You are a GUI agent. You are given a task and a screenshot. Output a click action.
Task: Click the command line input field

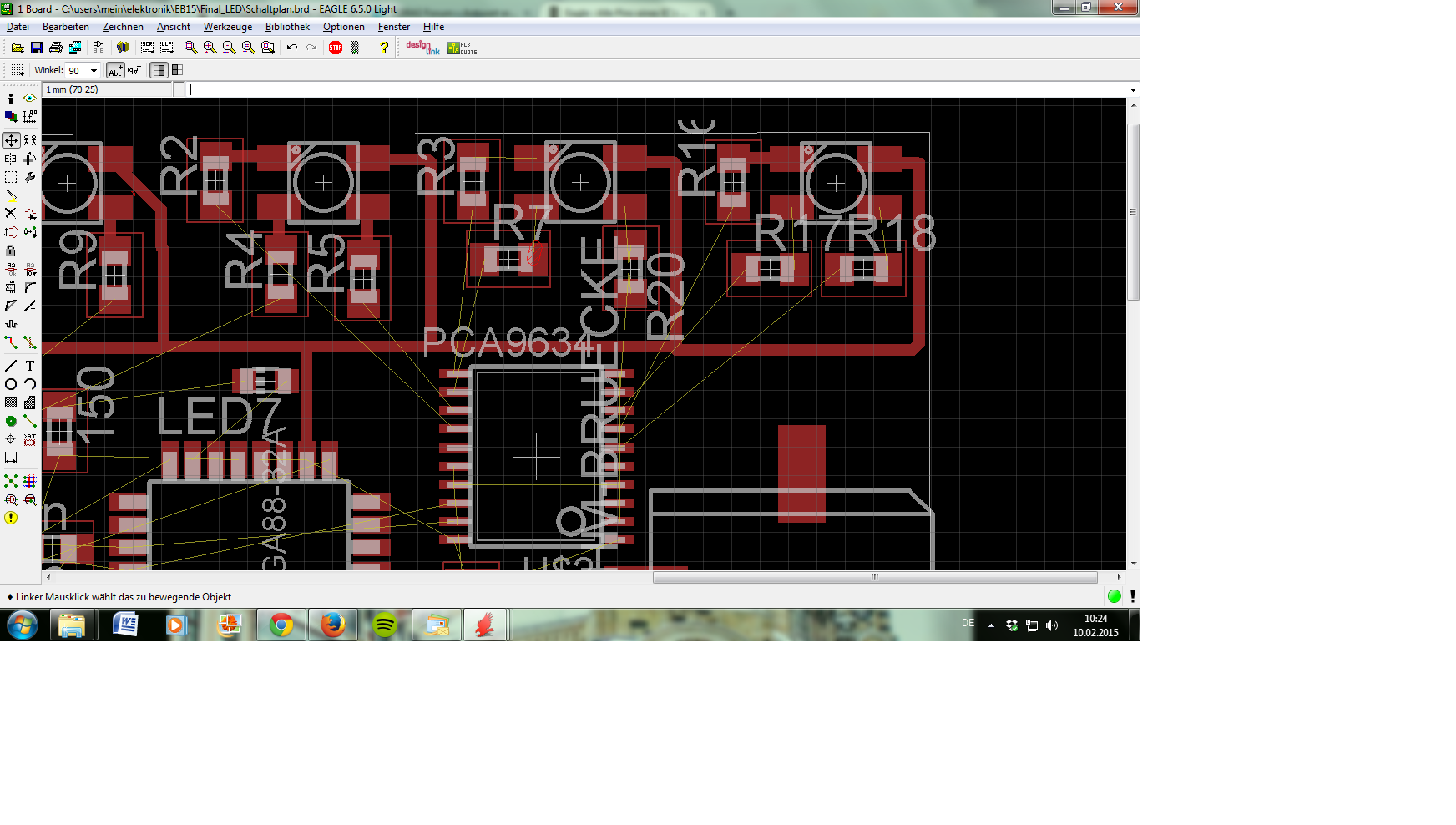(x=655, y=89)
